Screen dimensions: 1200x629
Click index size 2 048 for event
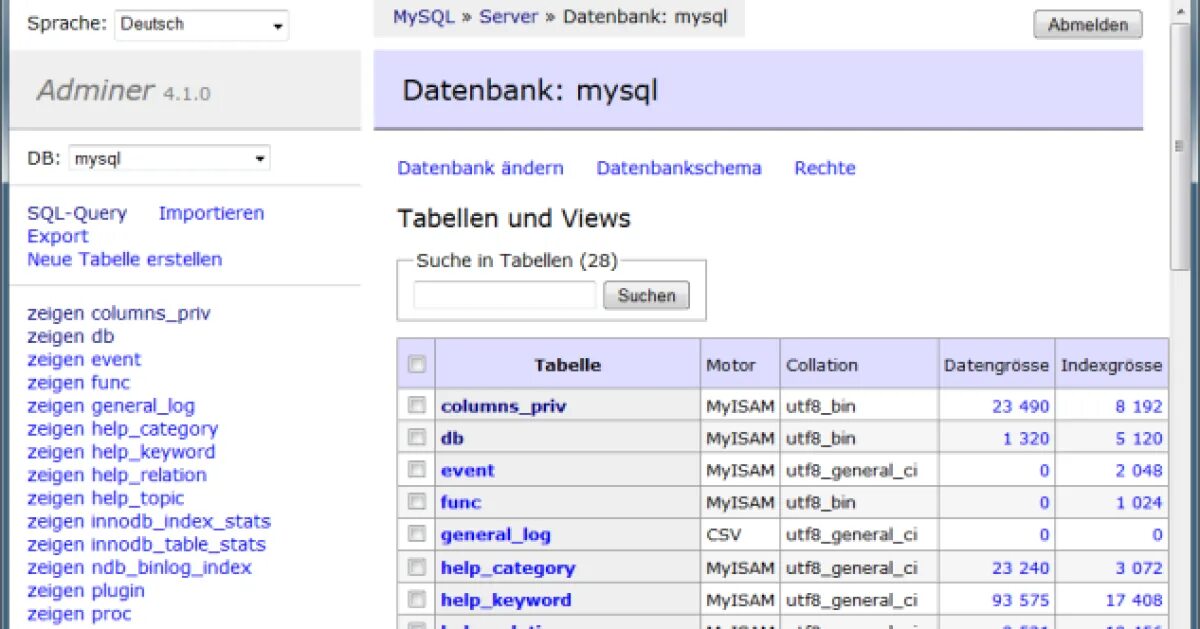click(x=1139, y=470)
